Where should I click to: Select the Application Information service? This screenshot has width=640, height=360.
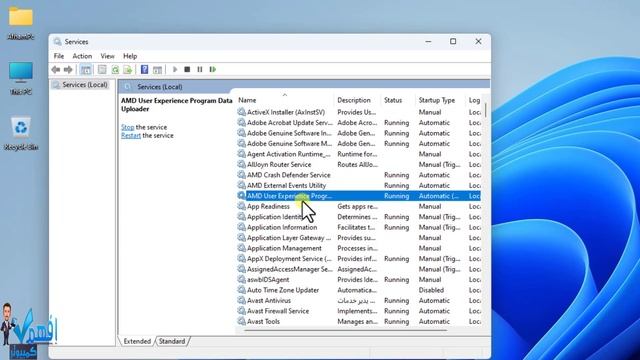pyautogui.click(x=358, y=227)
